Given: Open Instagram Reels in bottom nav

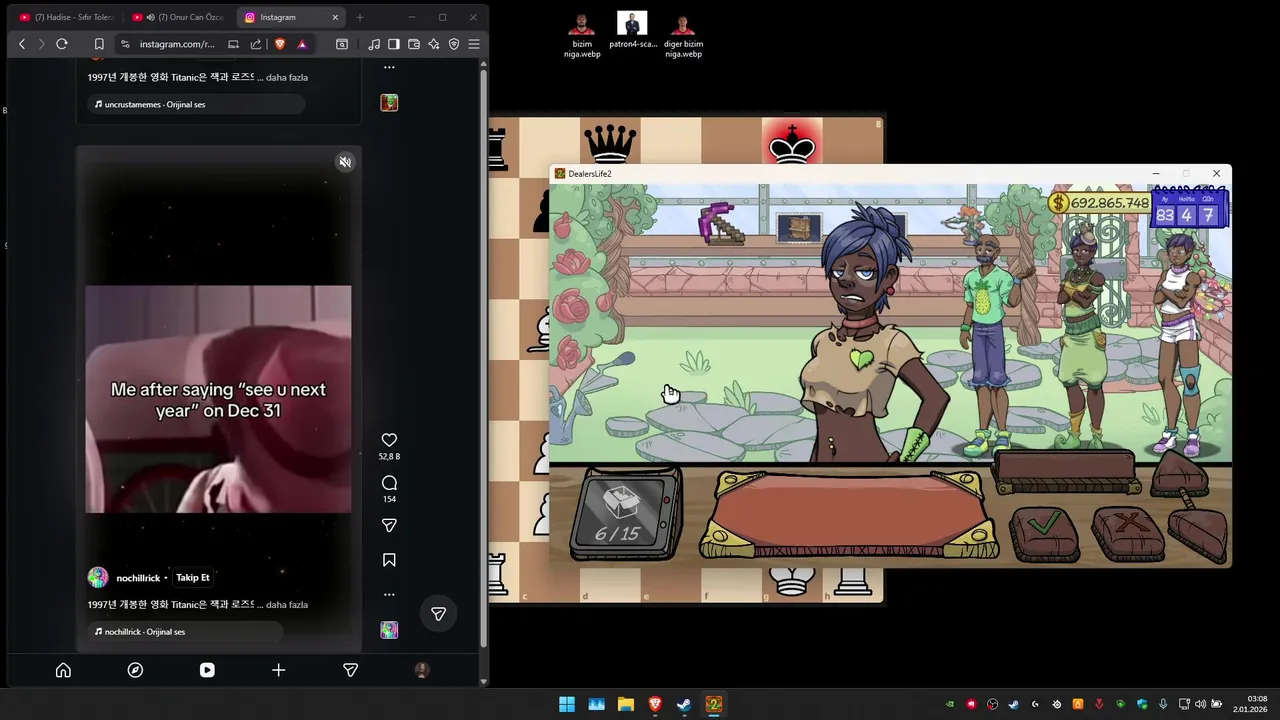Looking at the screenshot, I should [x=207, y=670].
